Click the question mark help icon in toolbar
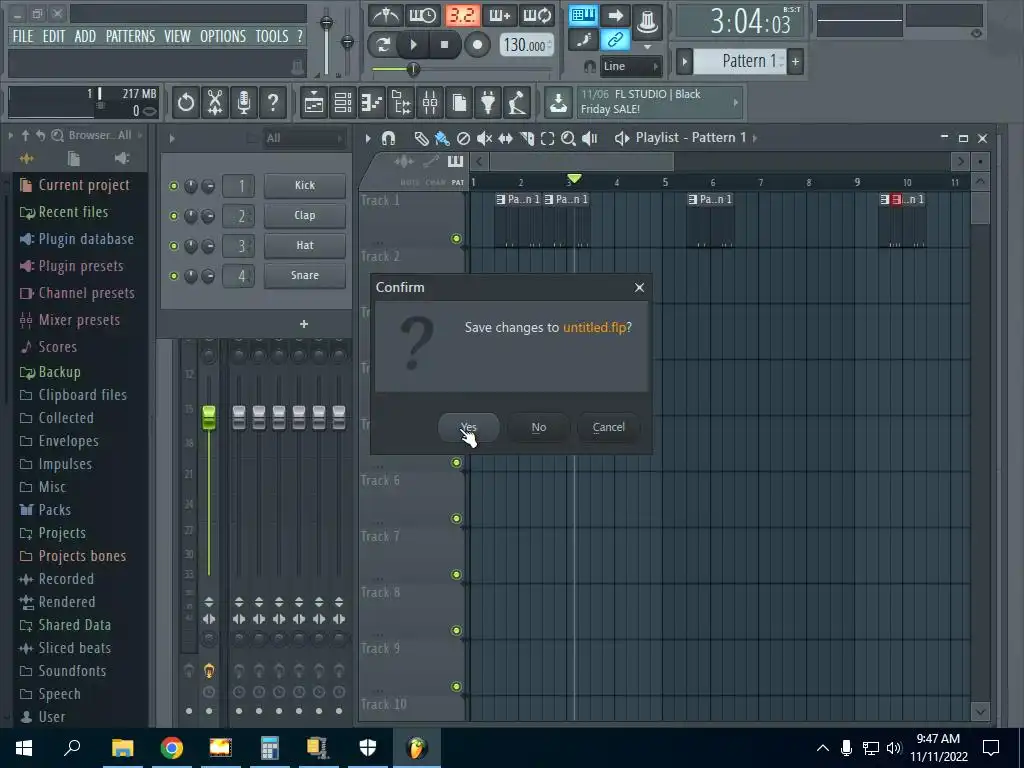The height and width of the screenshot is (768, 1024). (x=273, y=103)
